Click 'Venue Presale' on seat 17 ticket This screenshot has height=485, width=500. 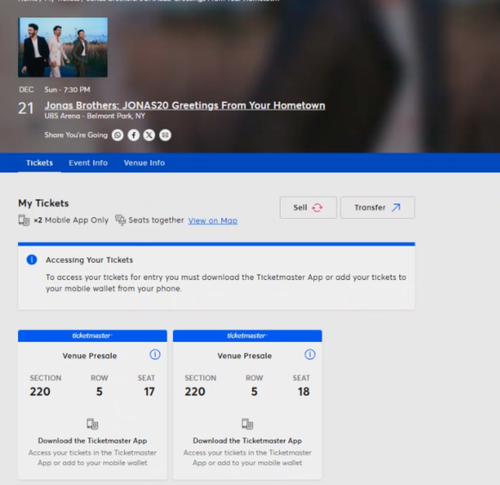tap(90, 356)
